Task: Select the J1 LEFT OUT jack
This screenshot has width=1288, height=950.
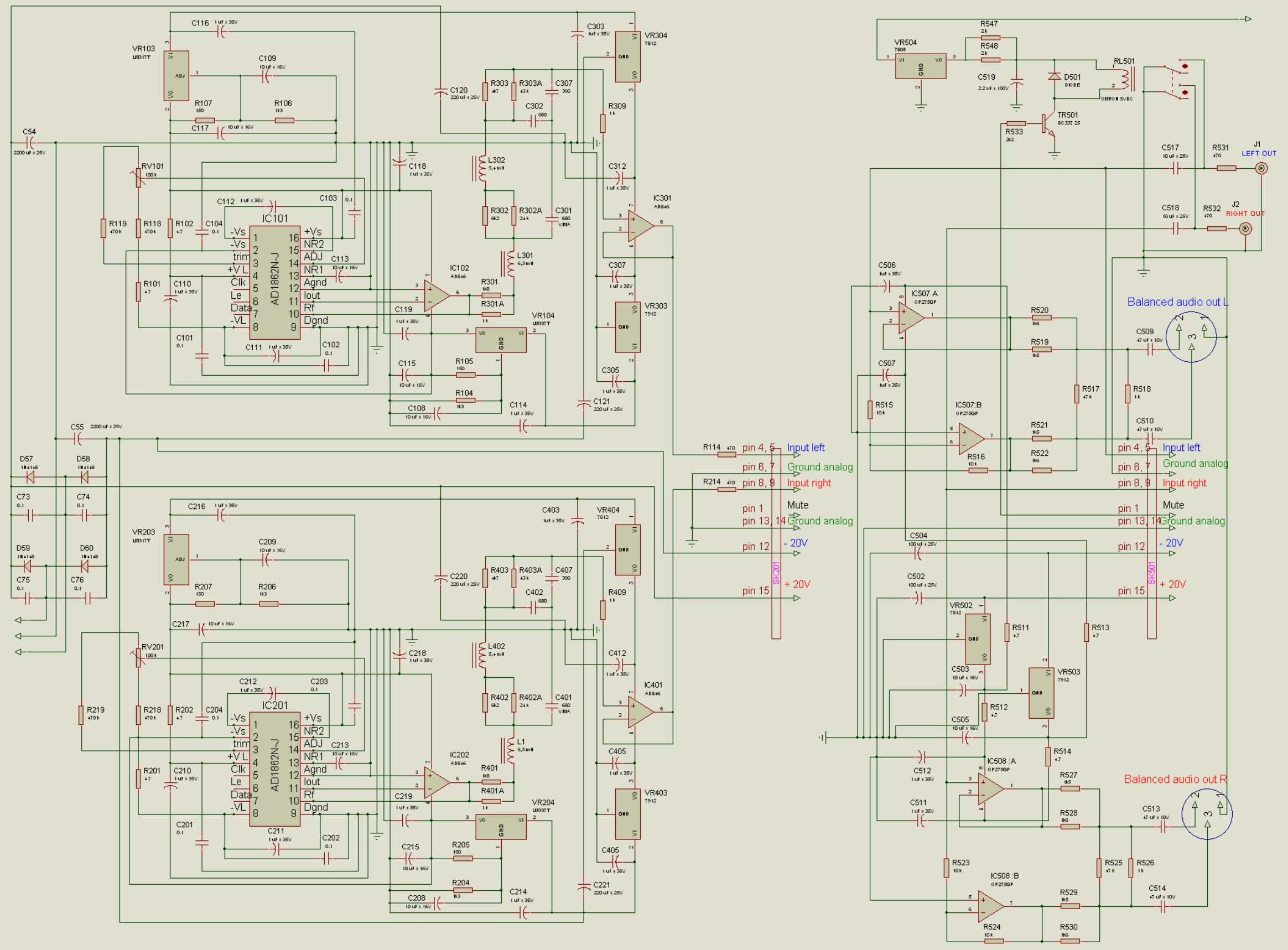Action: click(1261, 168)
